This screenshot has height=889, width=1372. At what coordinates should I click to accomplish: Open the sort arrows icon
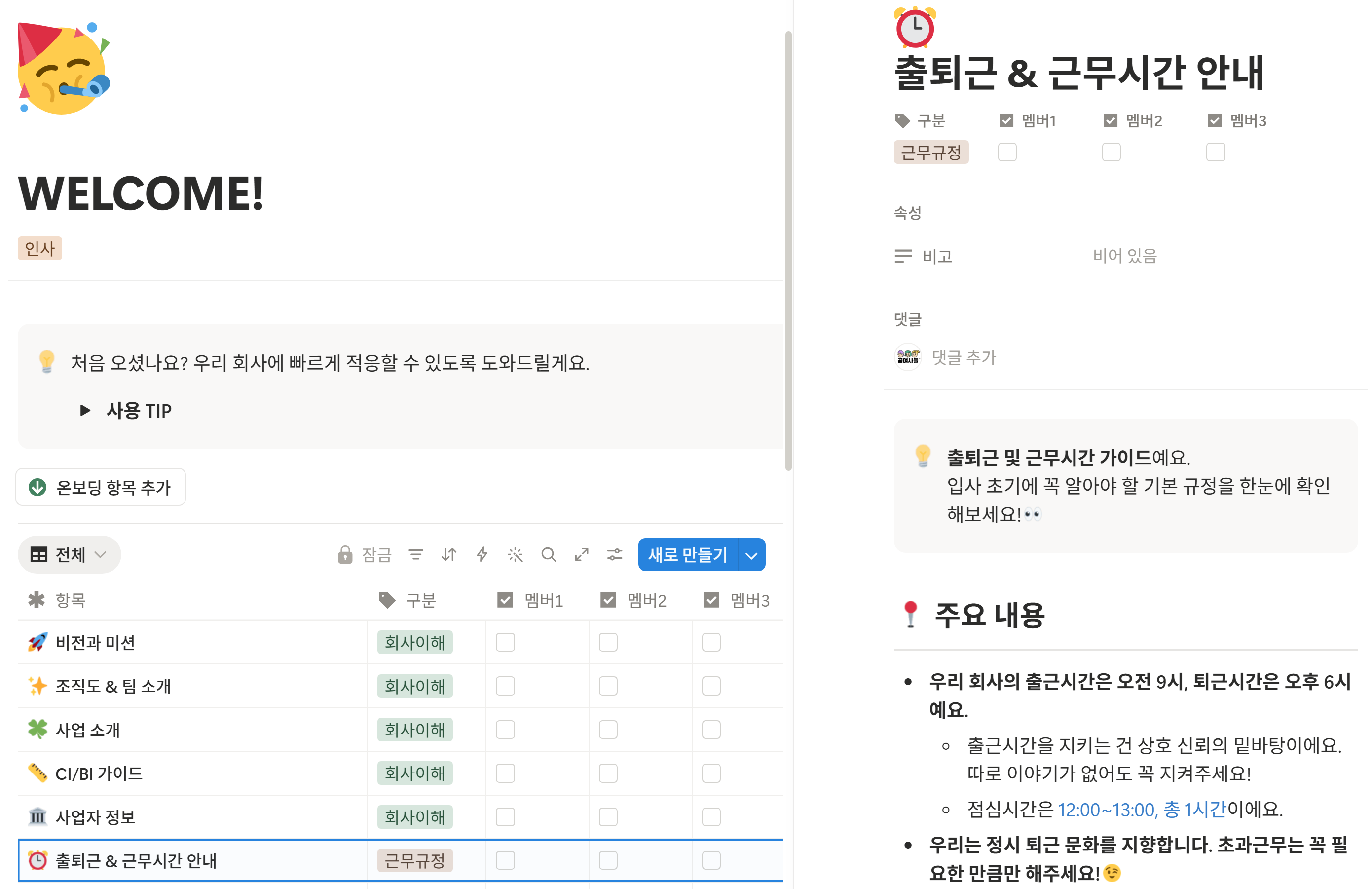449,554
